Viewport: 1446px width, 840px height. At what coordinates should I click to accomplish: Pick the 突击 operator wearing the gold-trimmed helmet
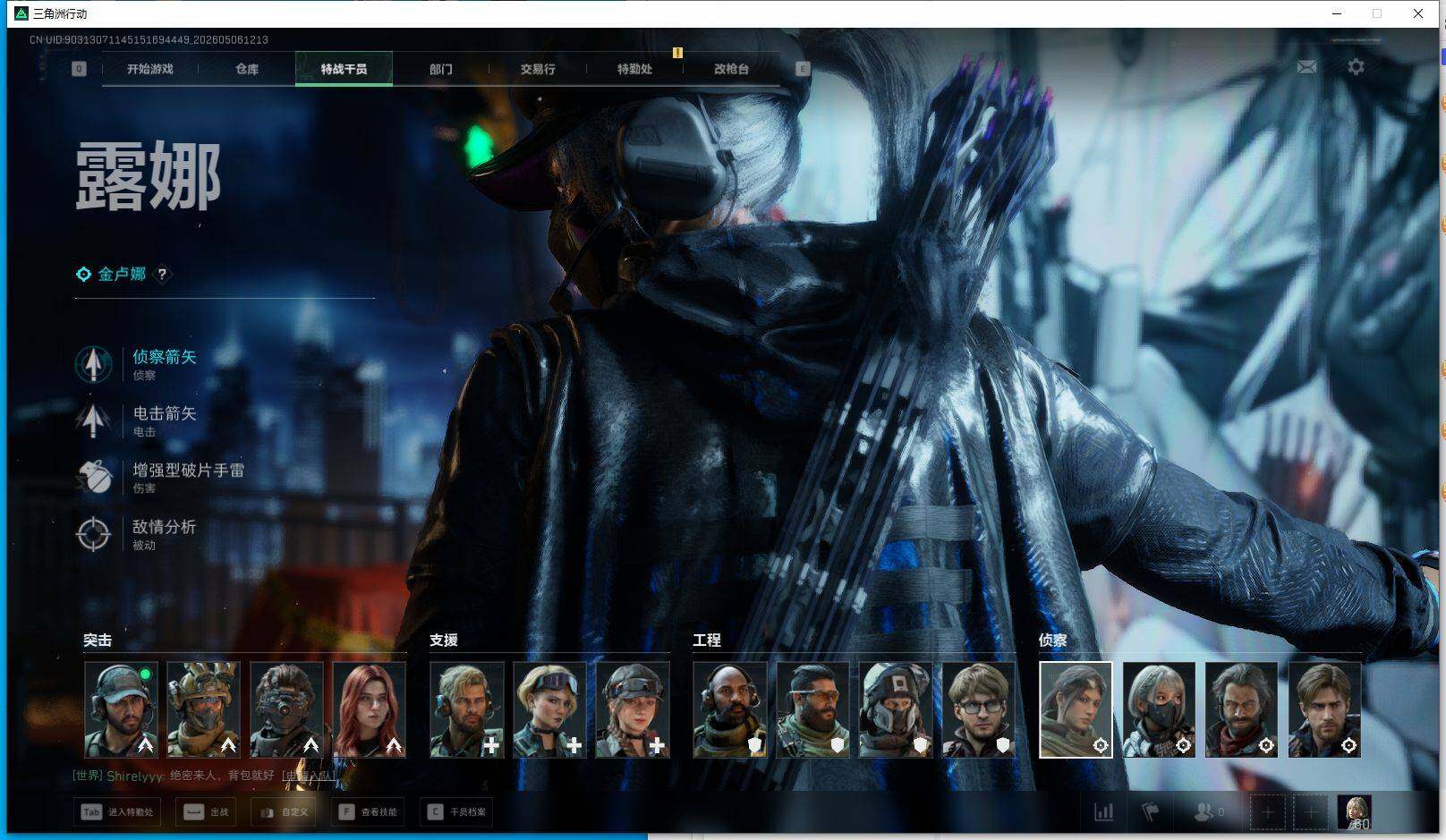click(203, 709)
